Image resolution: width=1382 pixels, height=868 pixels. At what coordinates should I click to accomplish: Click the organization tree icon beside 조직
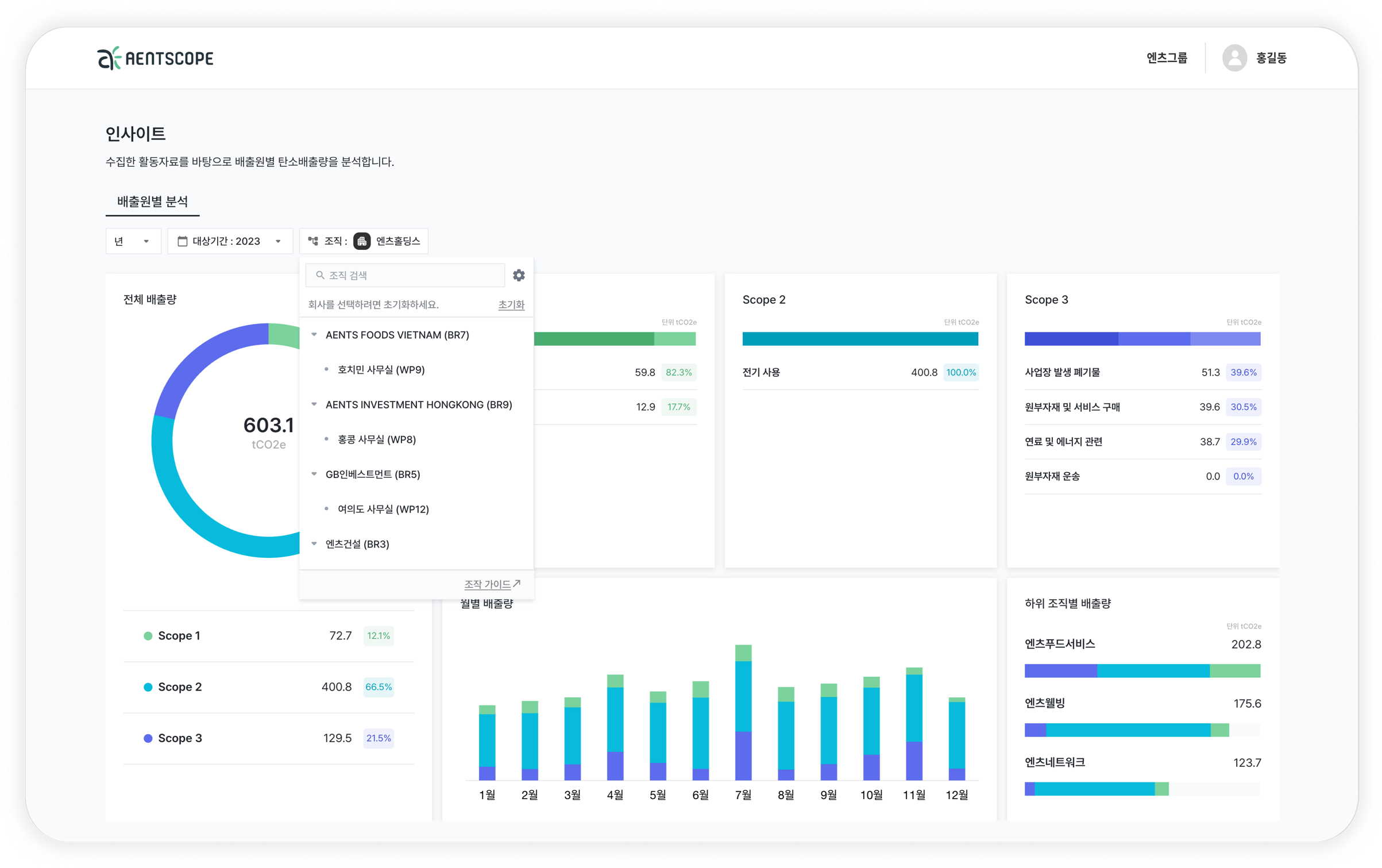[x=313, y=241]
